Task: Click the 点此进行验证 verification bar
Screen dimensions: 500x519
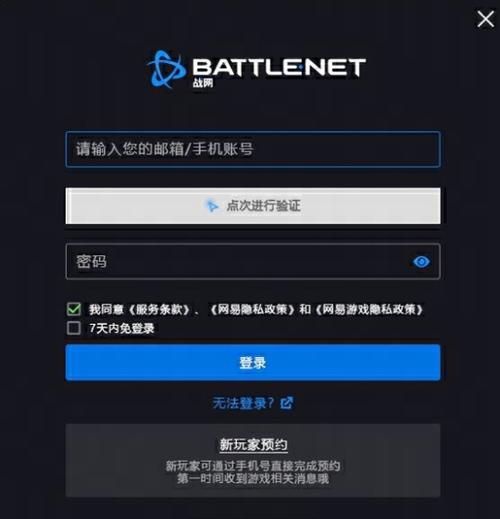Action: pos(253,206)
